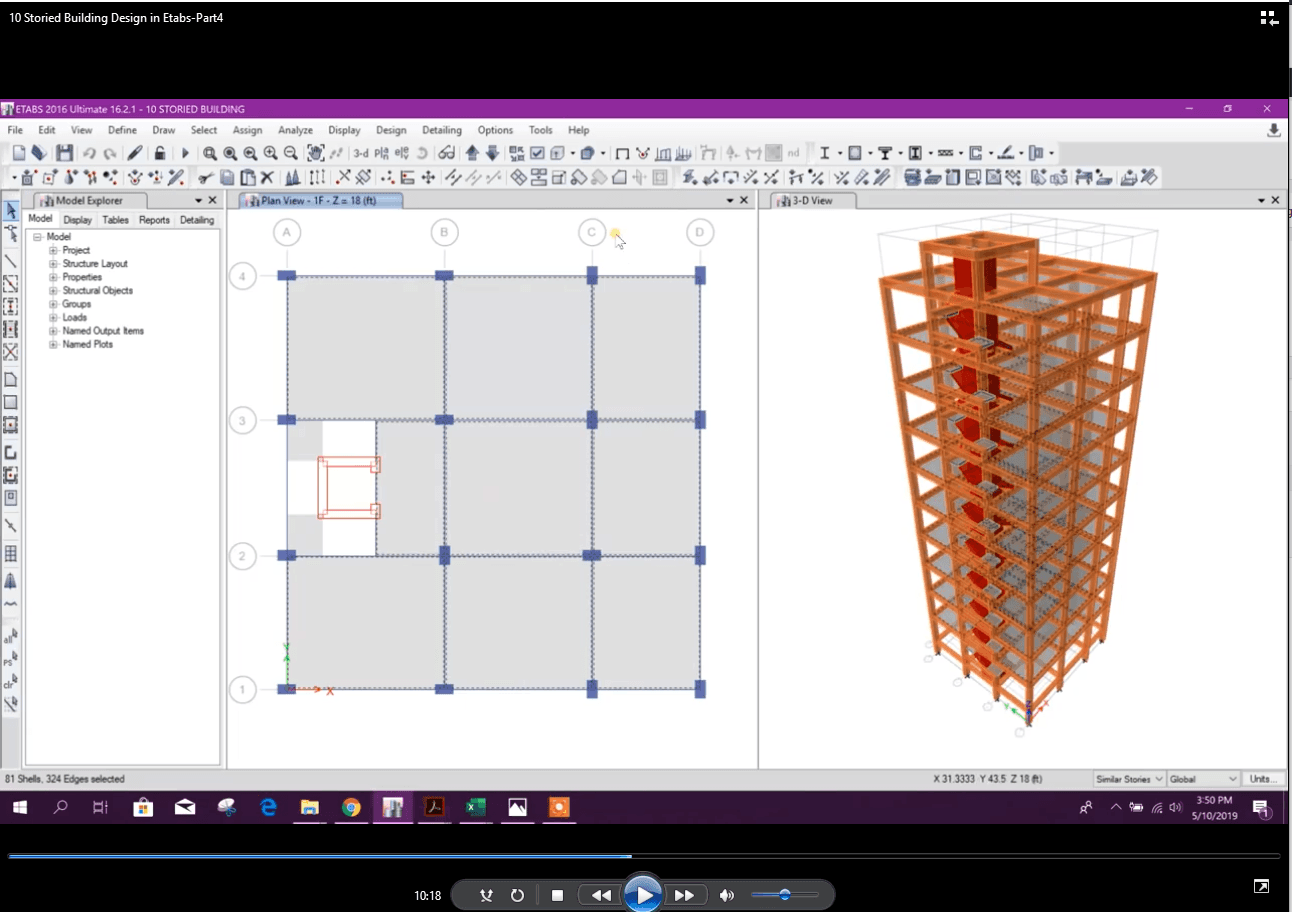Viewport: 1292px width, 912px height.
Task: Expand the Groups tree node
Action: pyautogui.click(x=54, y=304)
